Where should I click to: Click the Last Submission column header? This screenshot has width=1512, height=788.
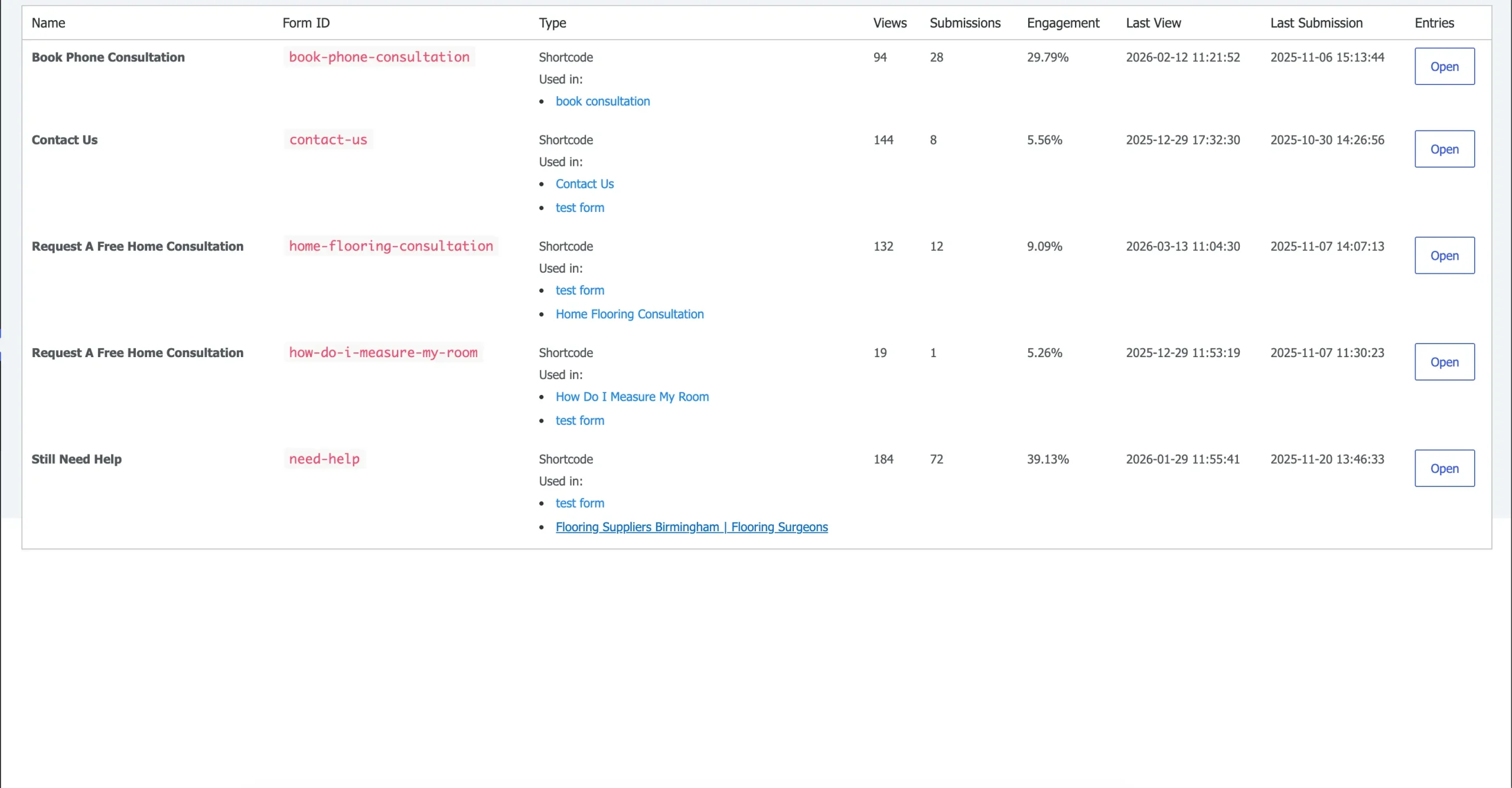pos(1317,23)
